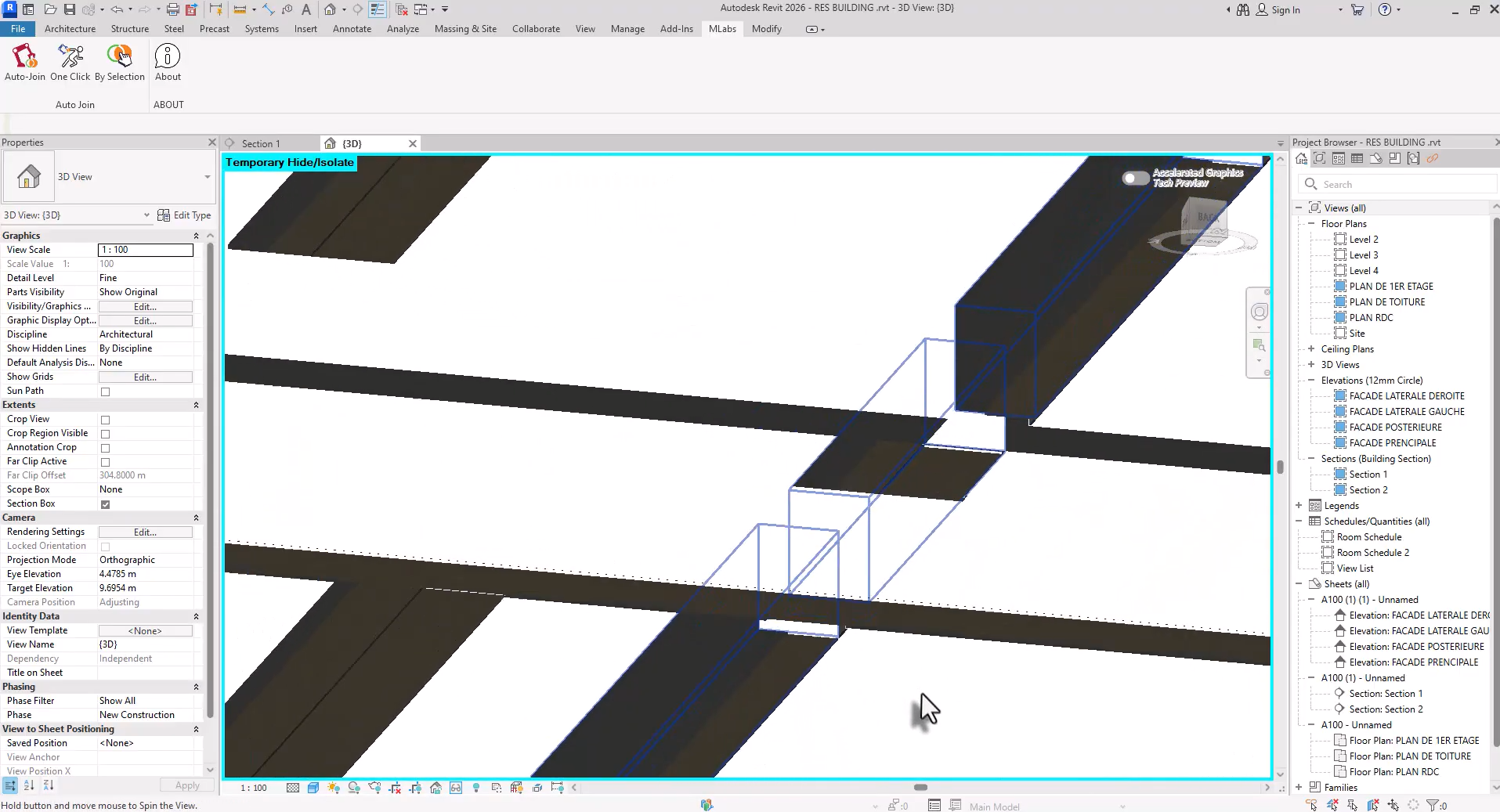Select the Temporary Hide/Isolate glasses icon

(457, 788)
